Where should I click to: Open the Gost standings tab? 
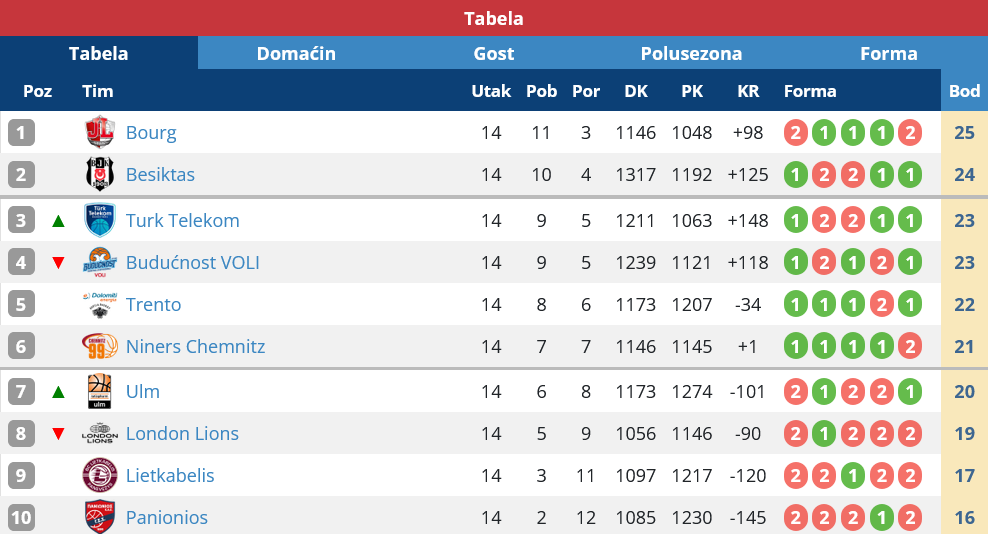pyautogui.click(x=494, y=53)
